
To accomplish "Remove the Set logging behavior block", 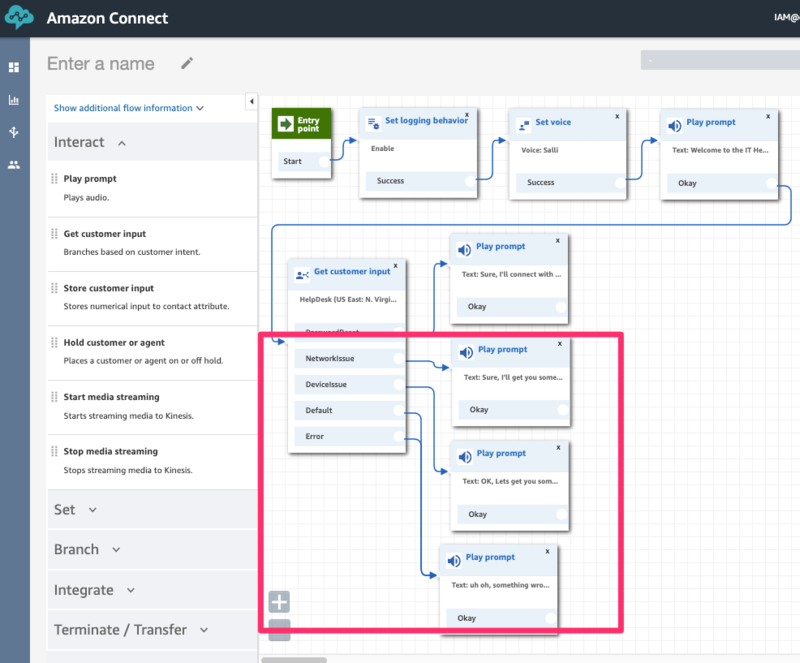I will point(467,114).
